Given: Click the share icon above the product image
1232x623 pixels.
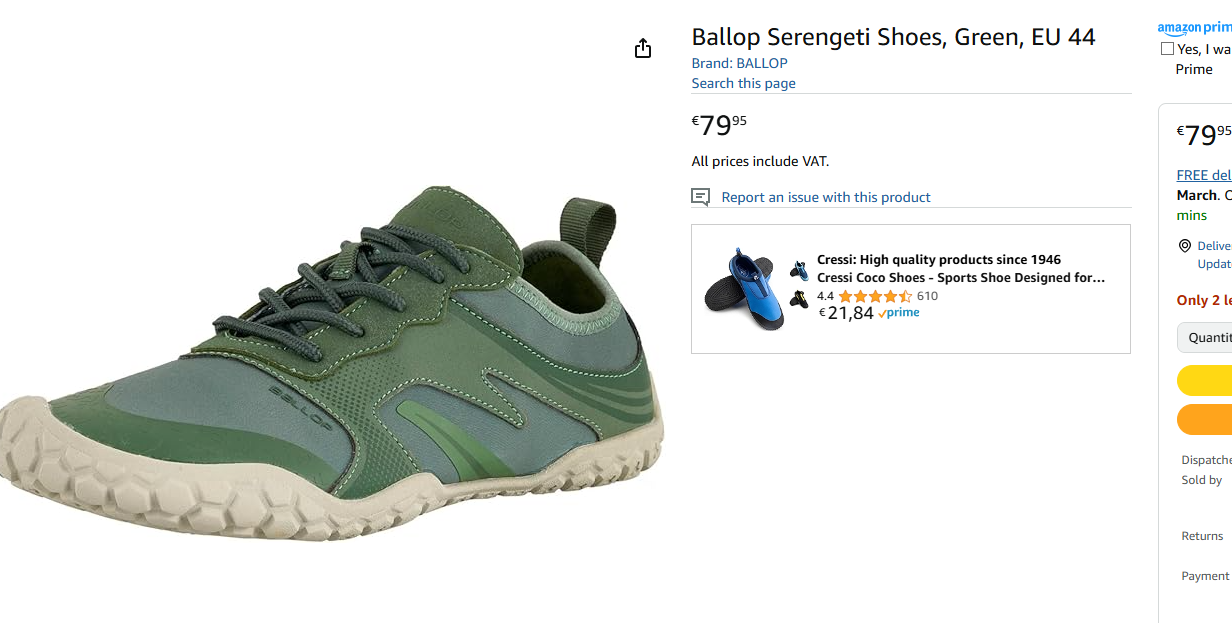Looking at the screenshot, I should coord(643,49).
